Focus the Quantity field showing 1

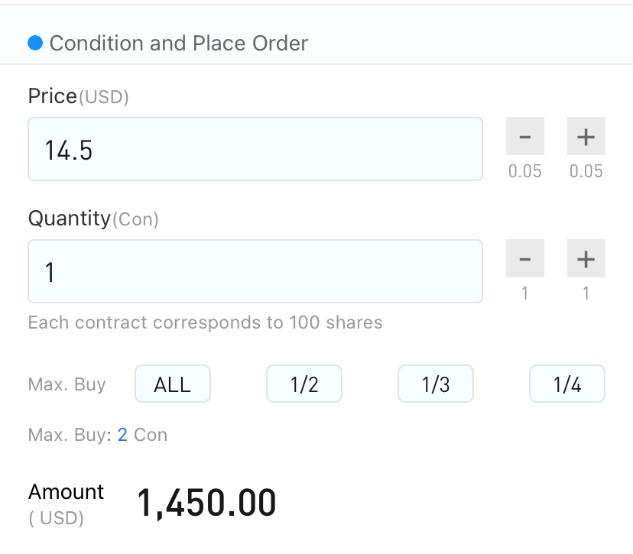255,271
